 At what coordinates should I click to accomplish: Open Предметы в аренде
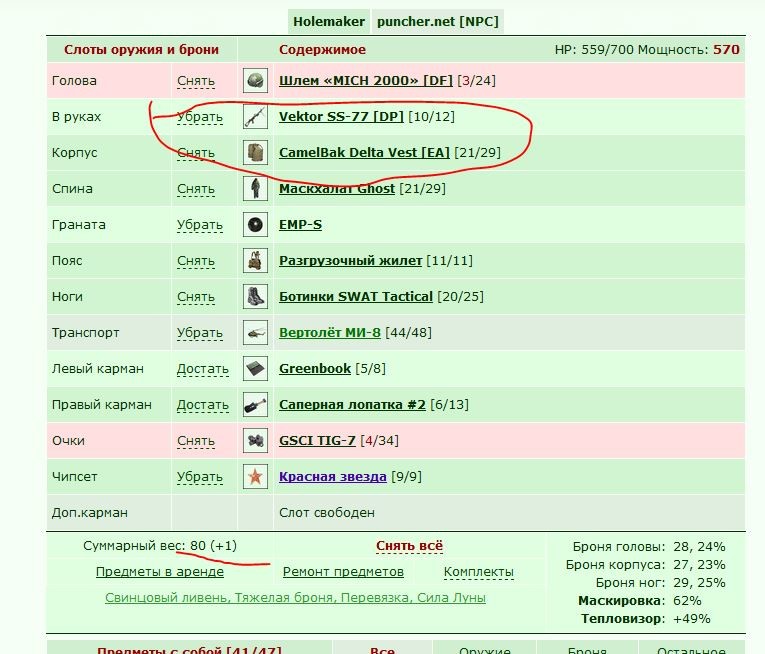(160, 572)
